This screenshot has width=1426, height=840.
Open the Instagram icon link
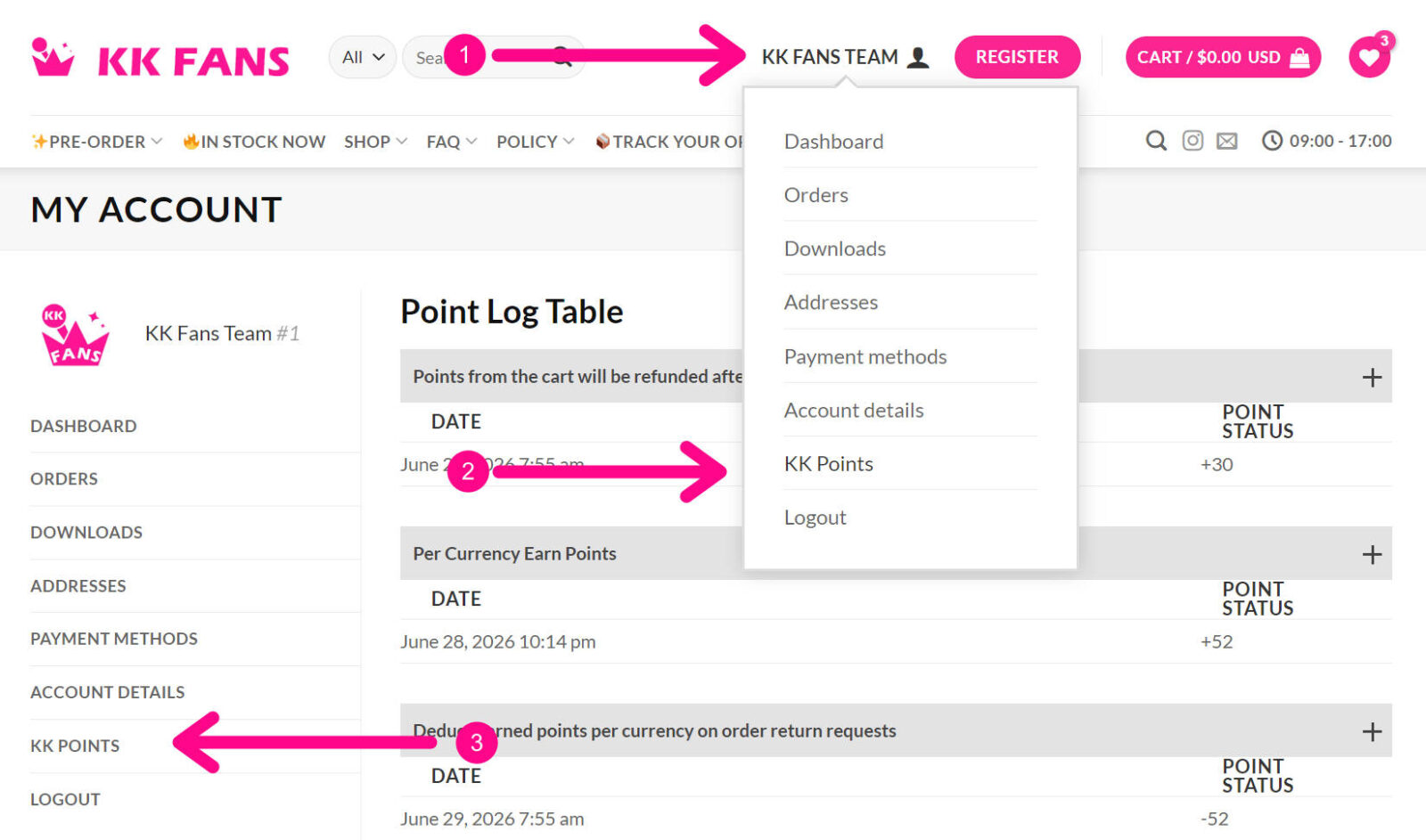click(1192, 141)
